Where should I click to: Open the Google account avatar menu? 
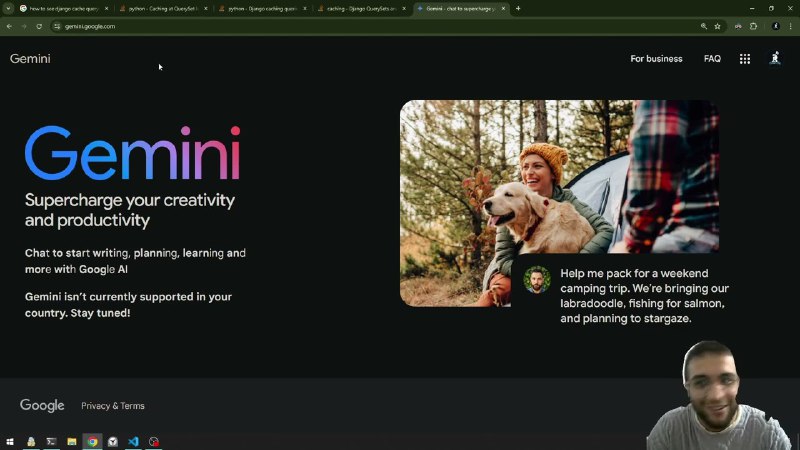coord(775,58)
